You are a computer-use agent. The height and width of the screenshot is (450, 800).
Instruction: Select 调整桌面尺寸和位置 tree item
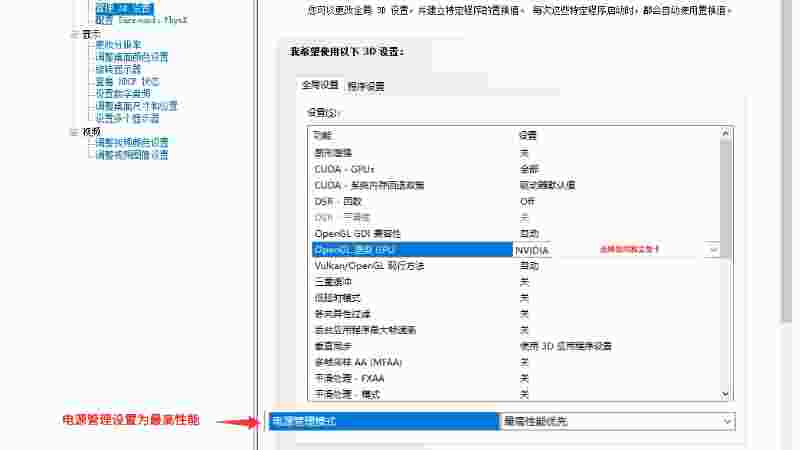pos(136,106)
